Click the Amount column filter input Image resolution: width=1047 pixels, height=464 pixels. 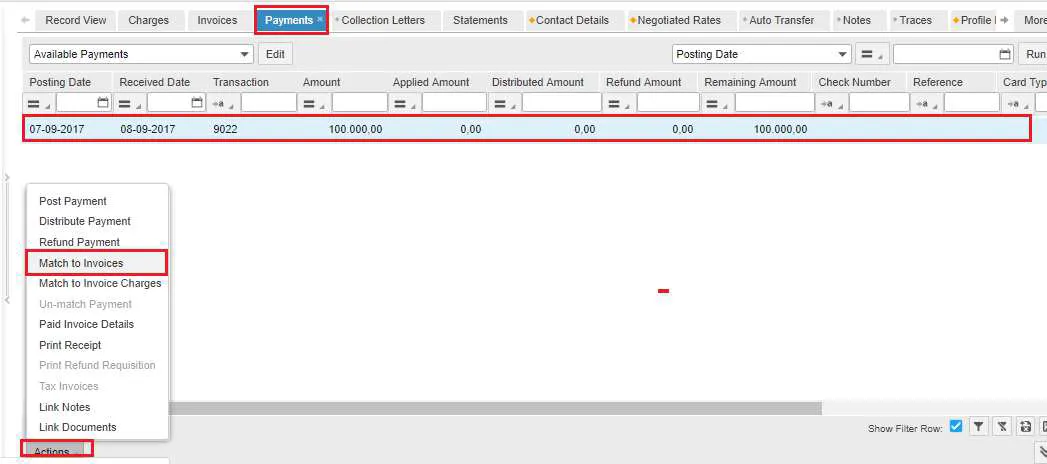(x=359, y=103)
